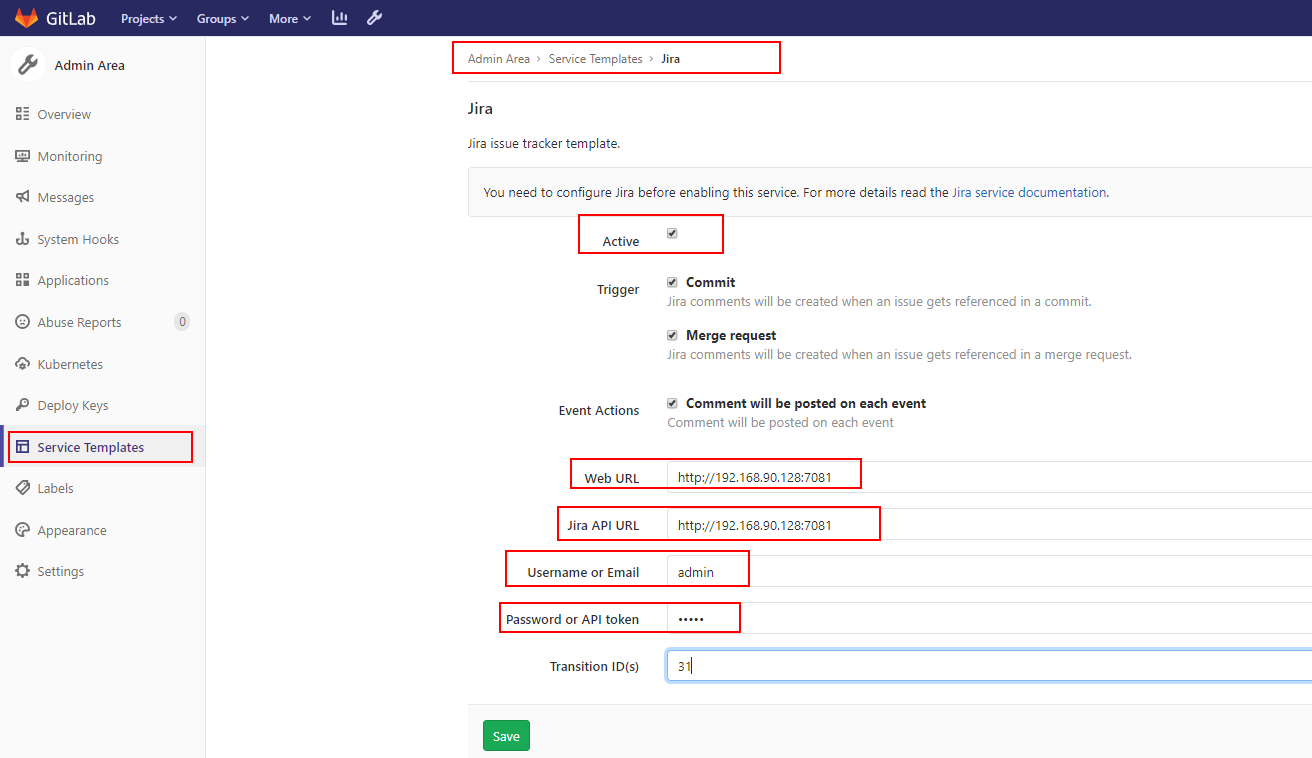Click the Labels tag icon
This screenshot has height=758, width=1312.
point(22,488)
